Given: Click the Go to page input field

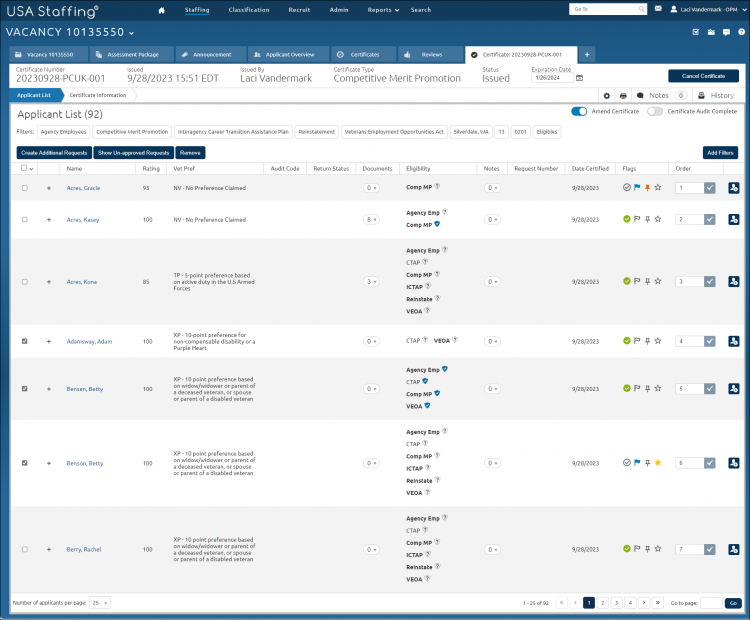Looking at the screenshot, I should point(711,603).
